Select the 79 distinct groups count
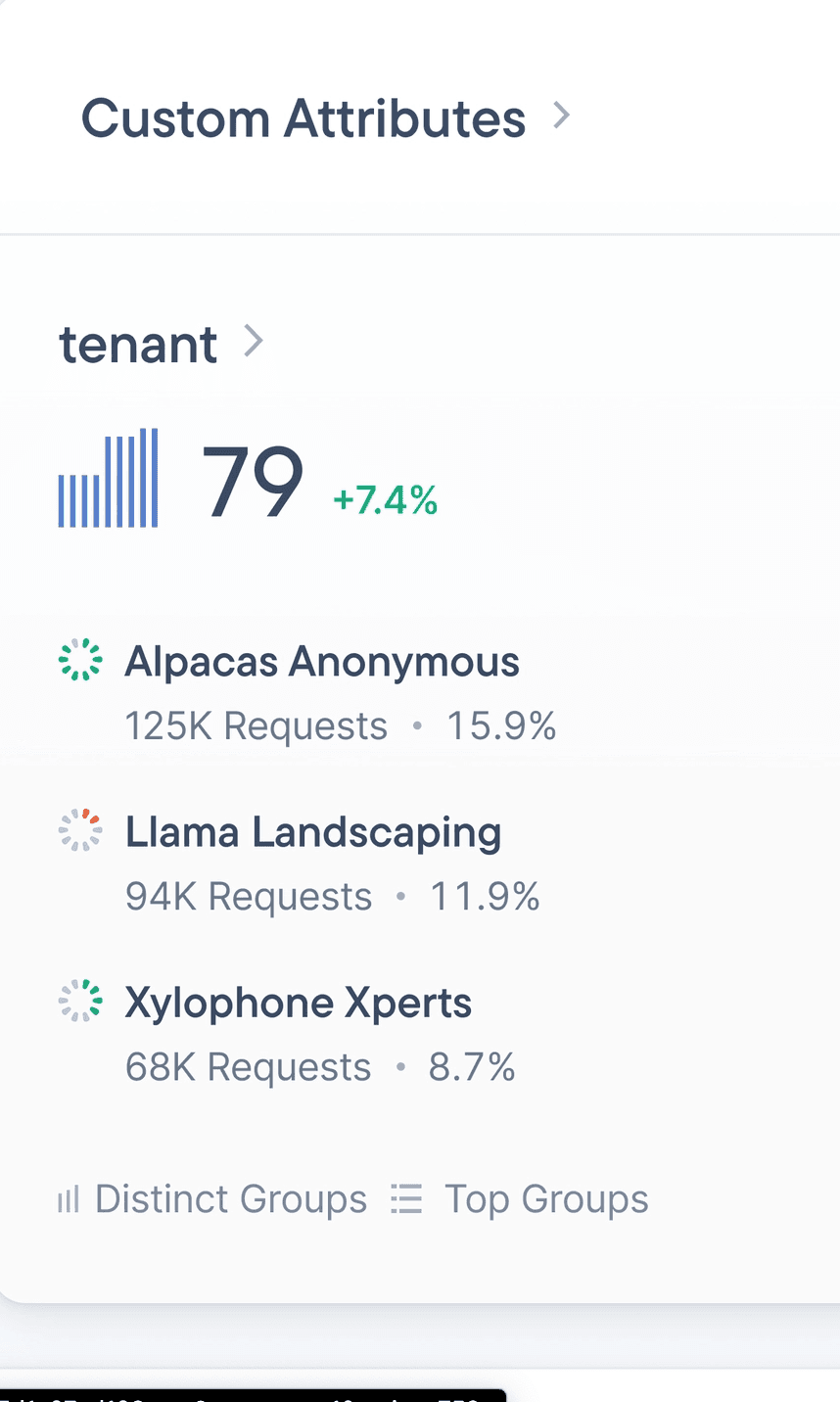 tap(253, 482)
